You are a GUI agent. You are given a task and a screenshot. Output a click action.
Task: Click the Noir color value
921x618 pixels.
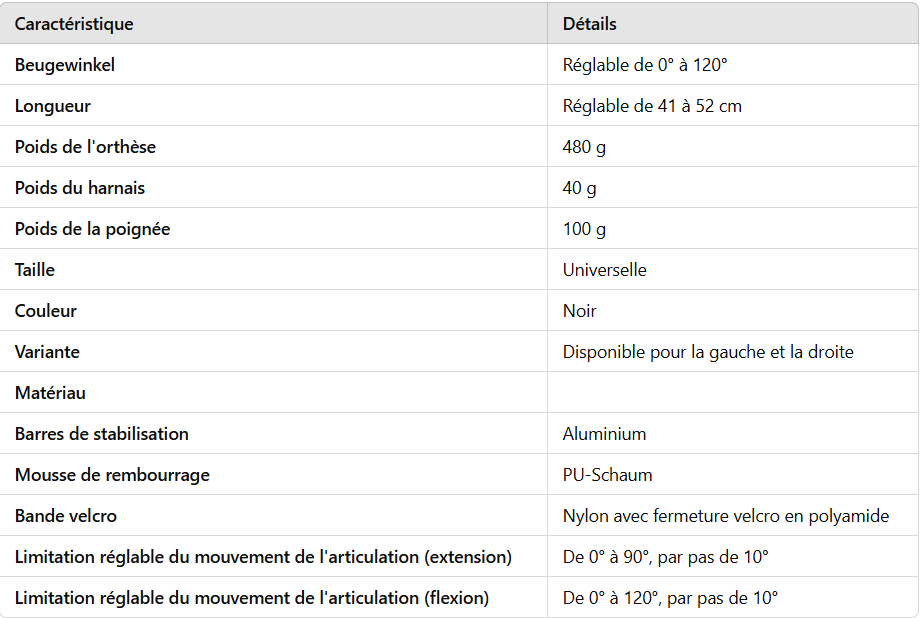[580, 311]
